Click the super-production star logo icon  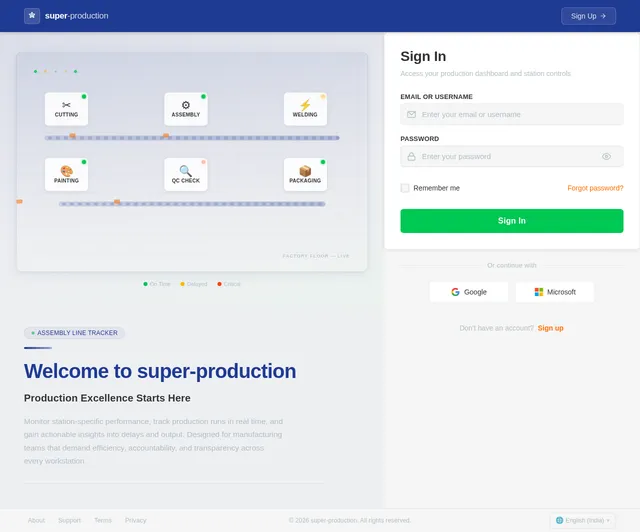(x=32, y=16)
